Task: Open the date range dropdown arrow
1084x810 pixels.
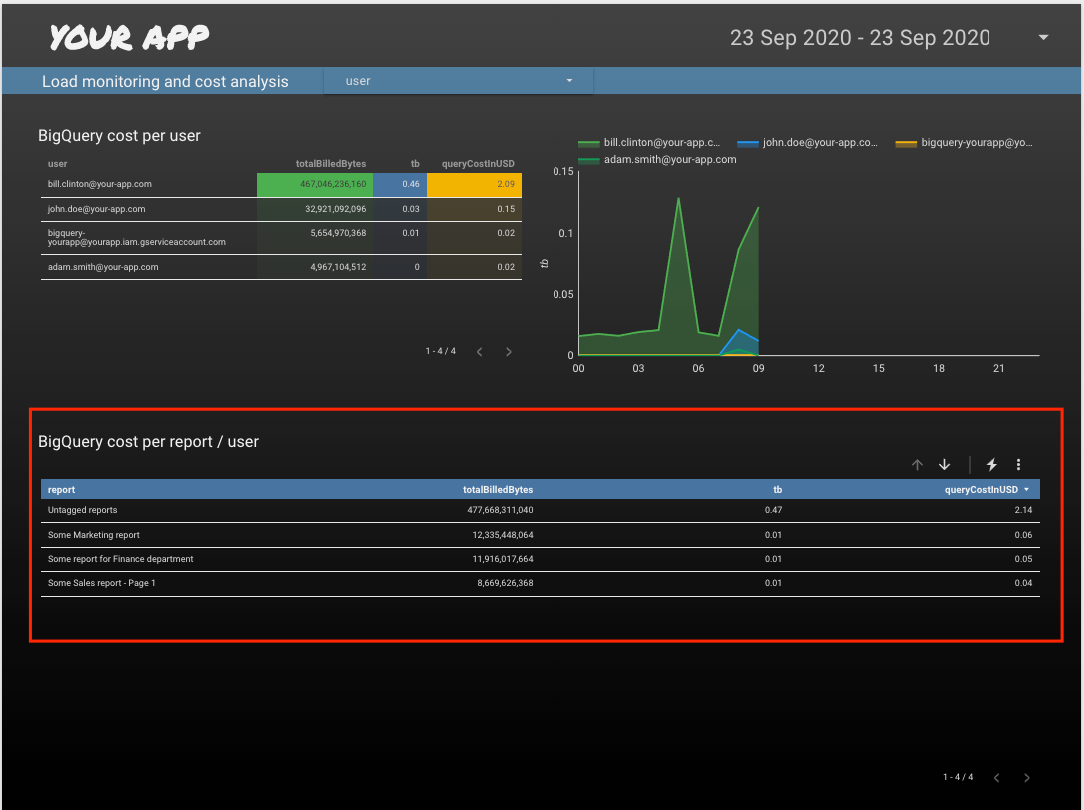Action: [x=1043, y=38]
